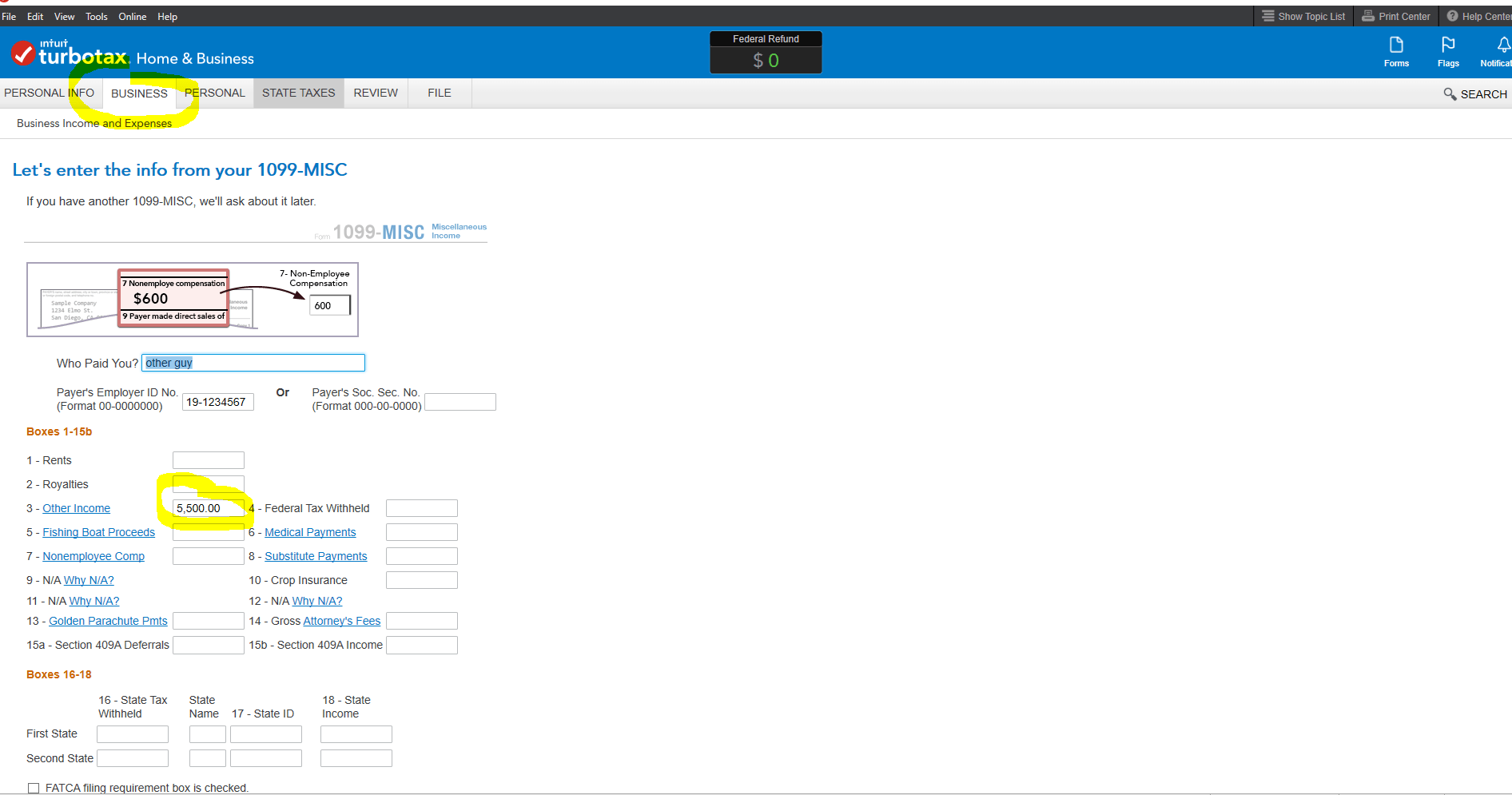This screenshot has width=1512, height=795.
Task: Open the Online menu
Action: (x=133, y=17)
